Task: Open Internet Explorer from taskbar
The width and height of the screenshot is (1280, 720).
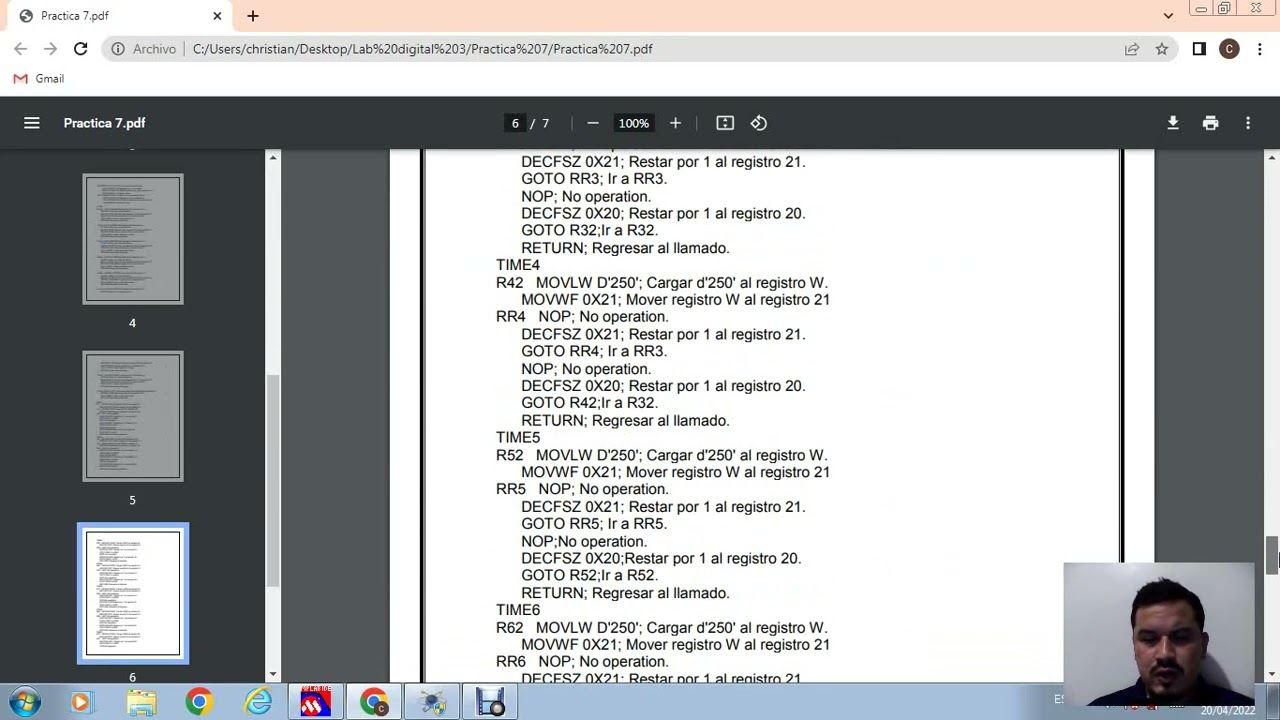Action: click(258, 703)
